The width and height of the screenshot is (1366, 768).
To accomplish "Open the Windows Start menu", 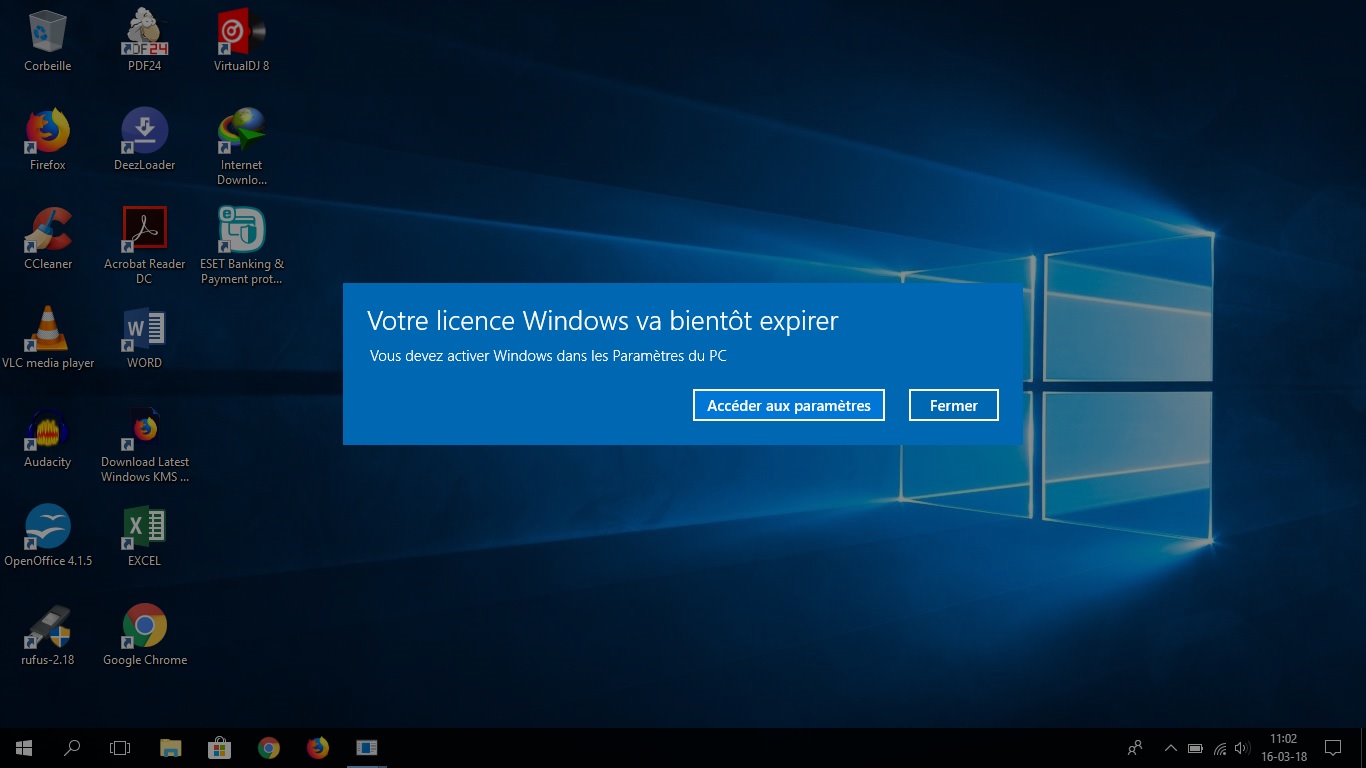I will 24,748.
